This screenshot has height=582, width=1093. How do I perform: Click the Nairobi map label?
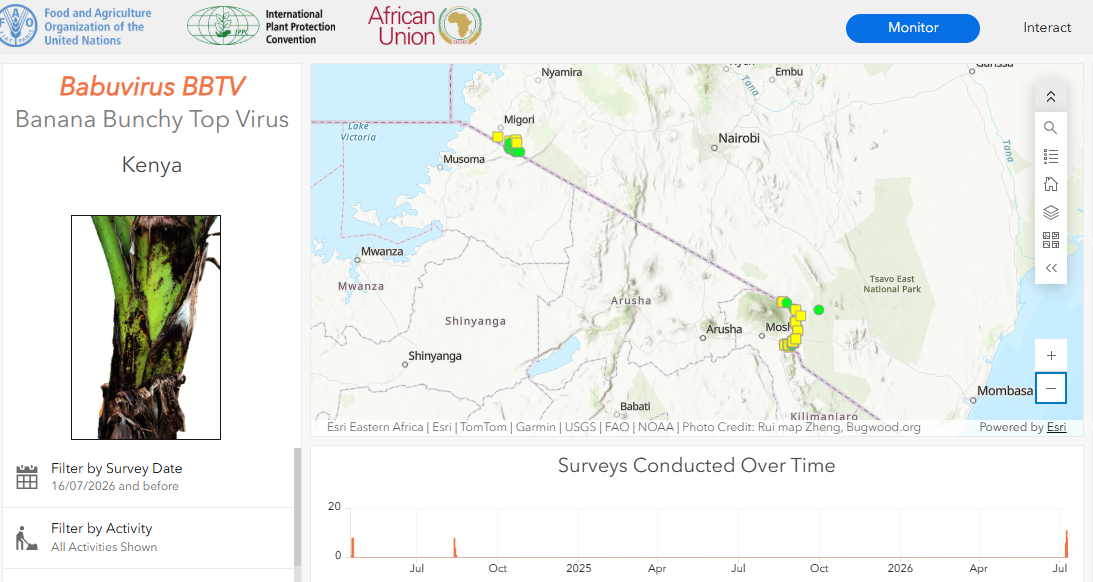tap(739, 138)
